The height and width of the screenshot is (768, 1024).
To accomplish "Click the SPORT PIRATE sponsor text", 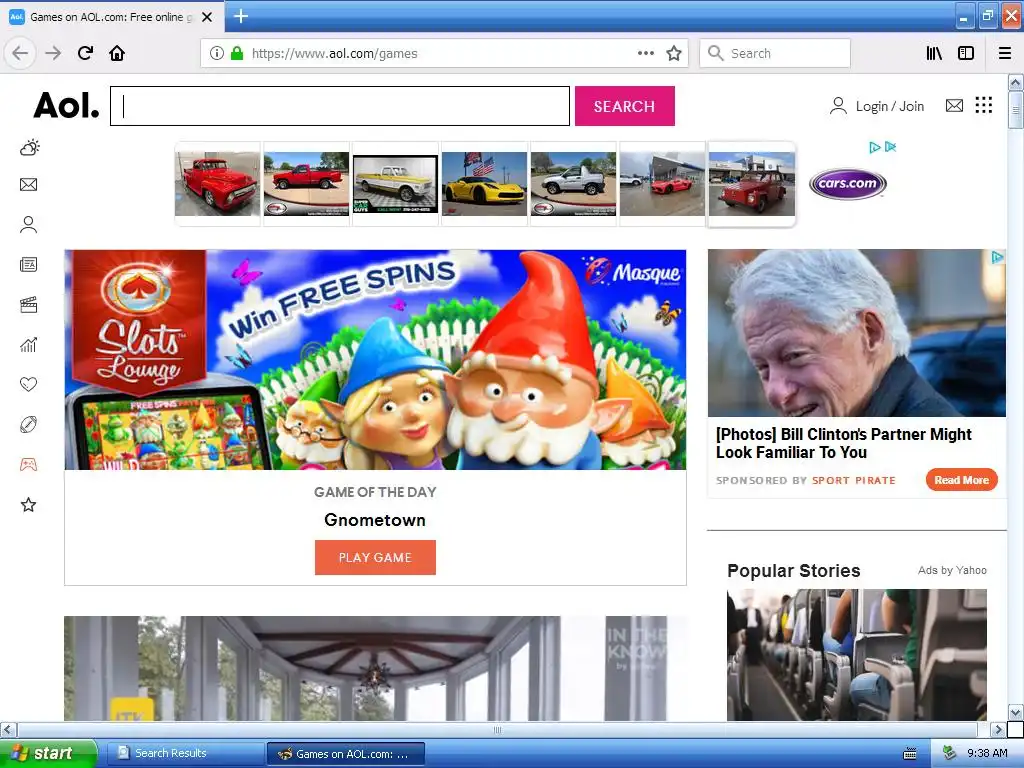I will pos(853,481).
